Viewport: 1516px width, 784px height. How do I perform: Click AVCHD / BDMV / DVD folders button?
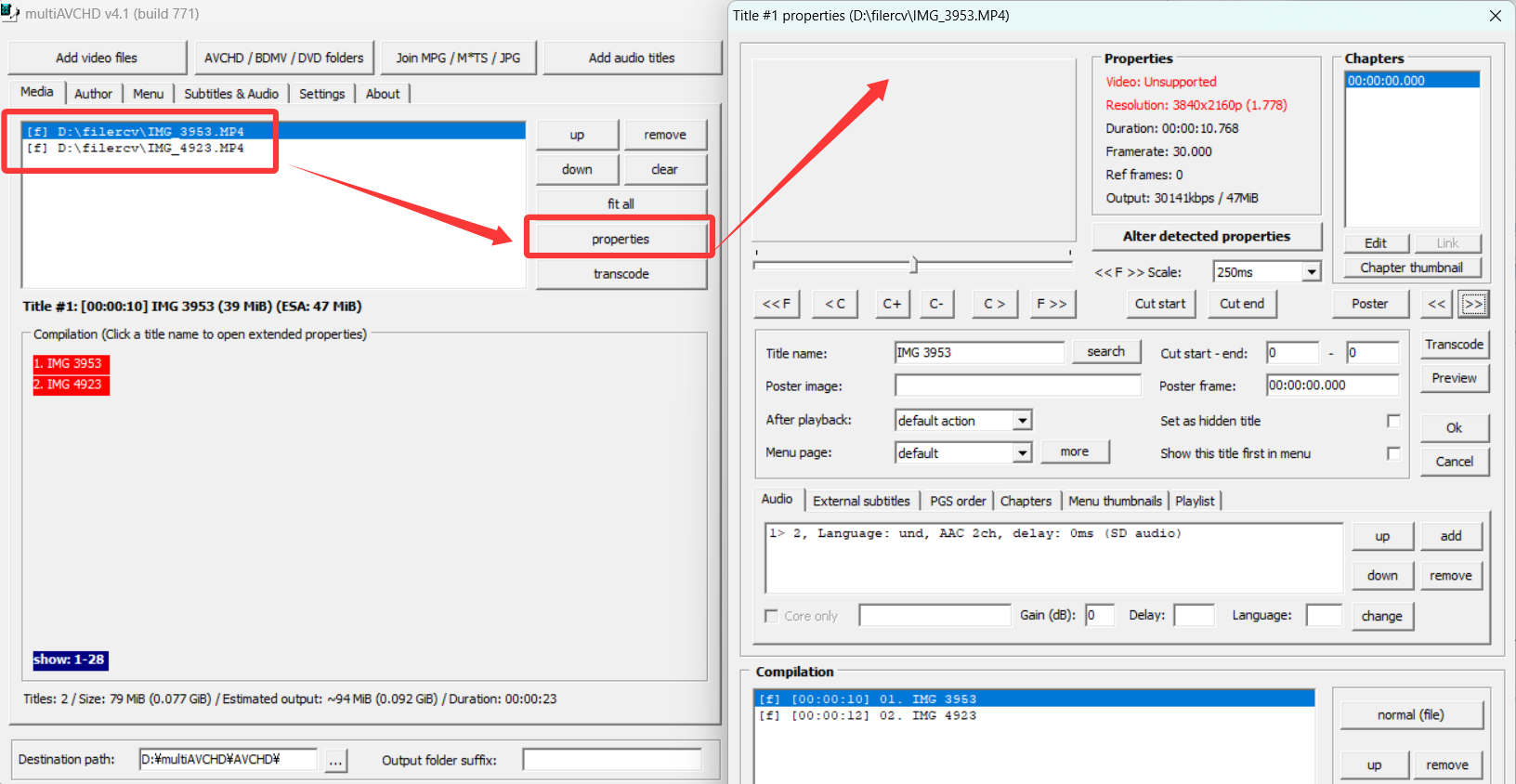coord(284,58)
